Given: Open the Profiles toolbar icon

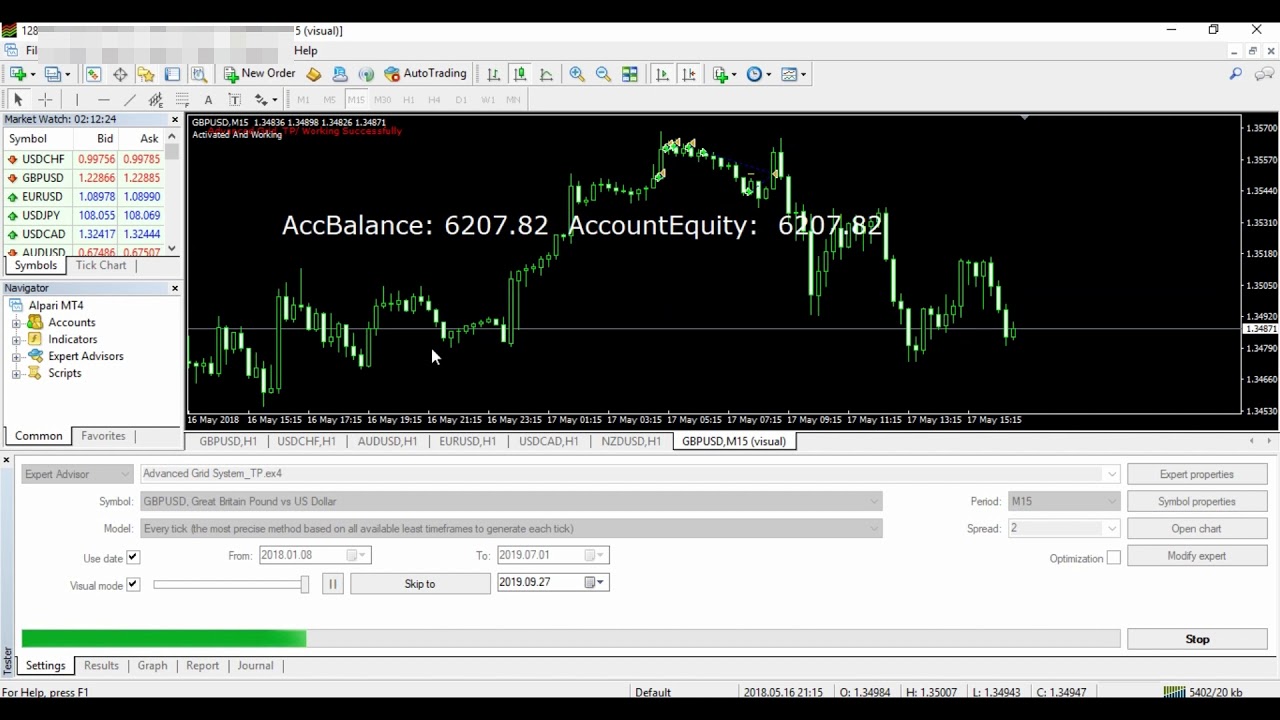Looking at the screenshot, I should pos(54,74).
